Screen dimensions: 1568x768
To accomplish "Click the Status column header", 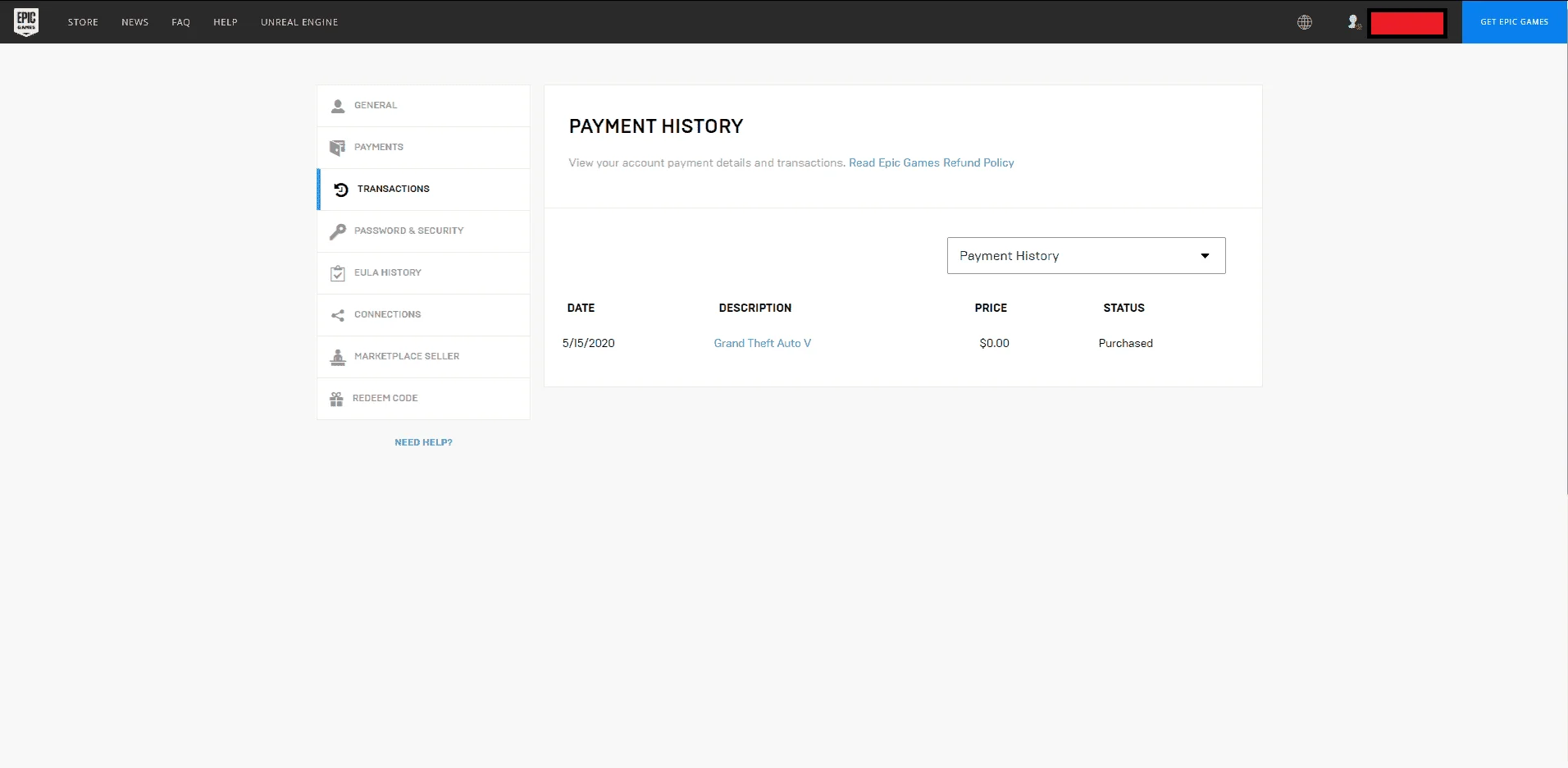I will pyautogui.click(x=1124, y=309).
